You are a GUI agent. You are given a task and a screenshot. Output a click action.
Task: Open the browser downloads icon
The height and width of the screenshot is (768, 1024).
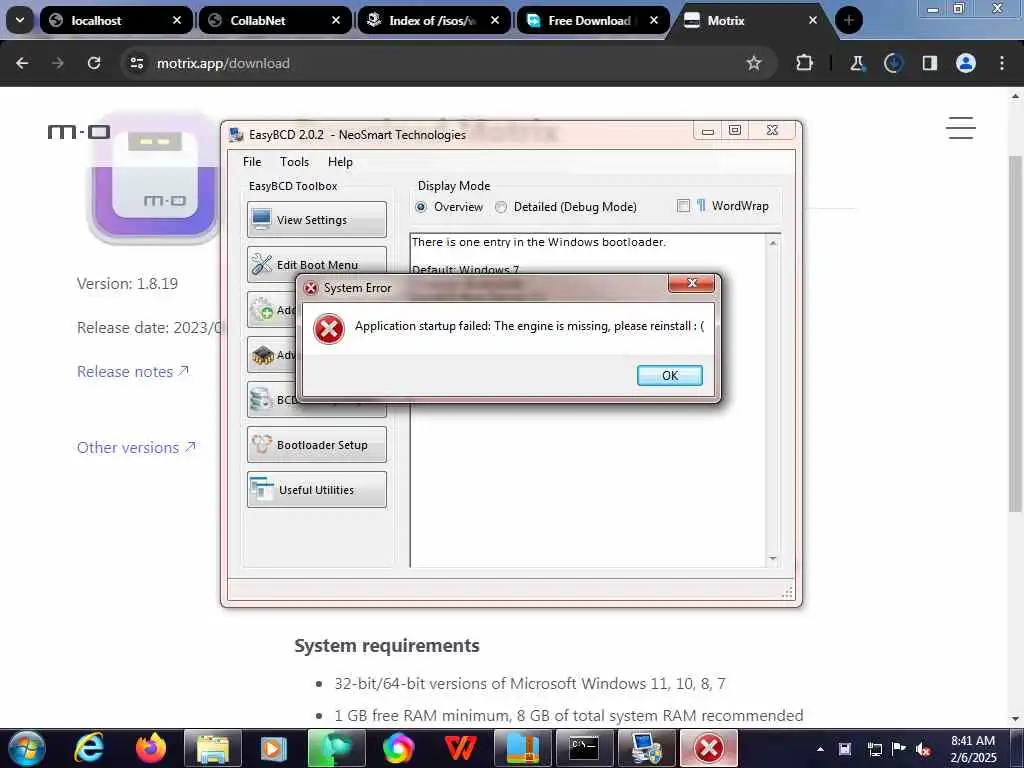893,63
